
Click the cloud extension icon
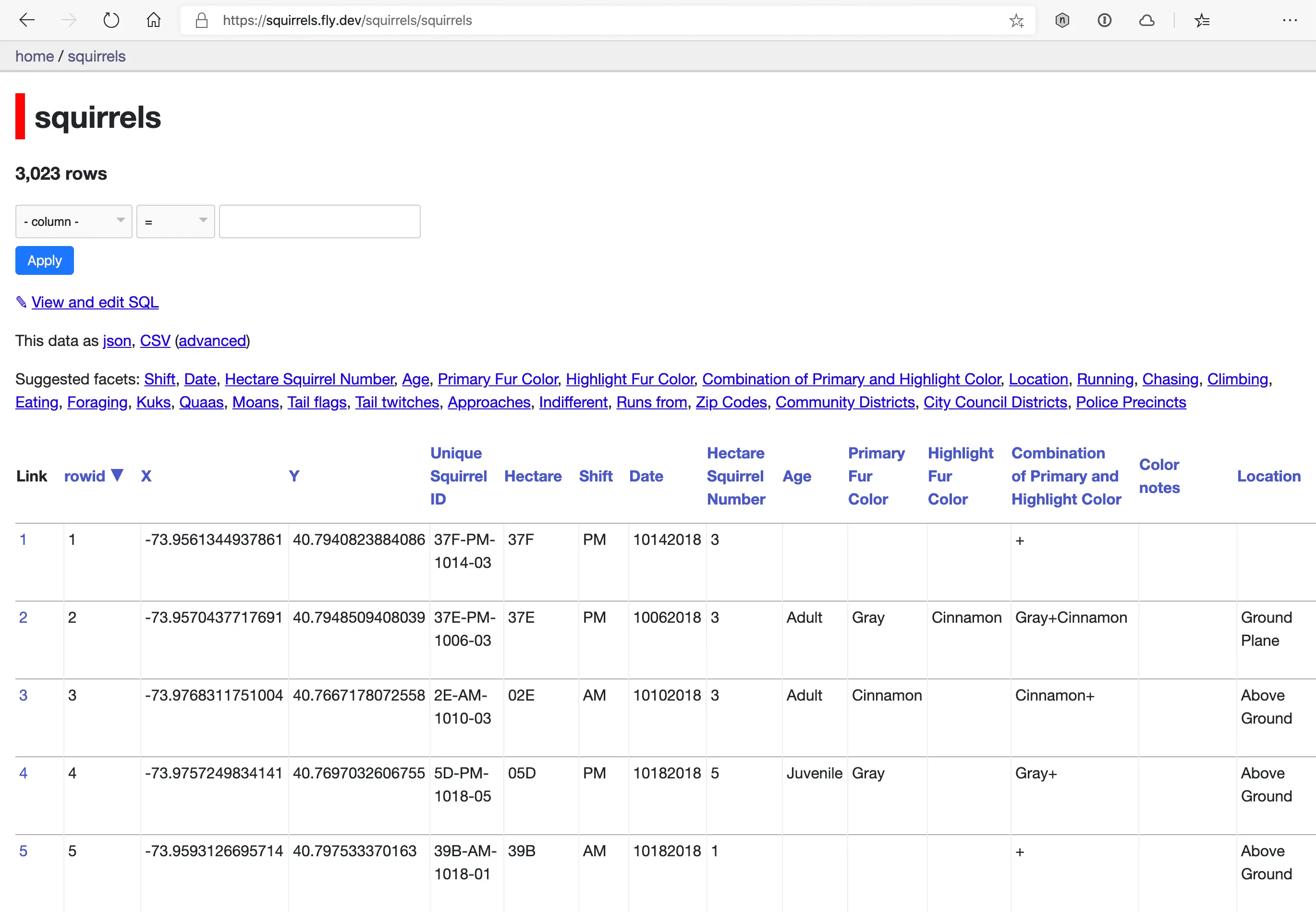(x=1146, y=21)
